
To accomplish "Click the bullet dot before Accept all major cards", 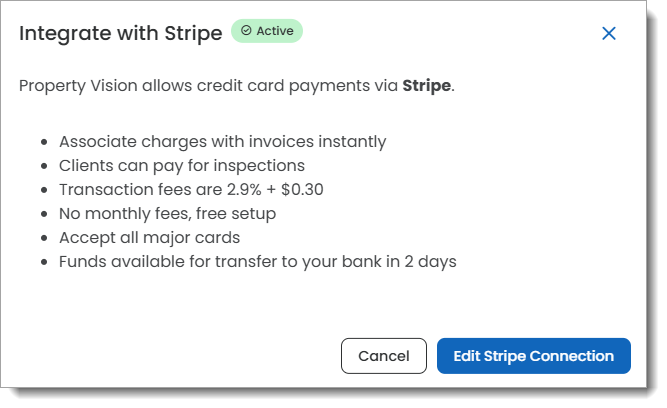I will pos(41,238).
